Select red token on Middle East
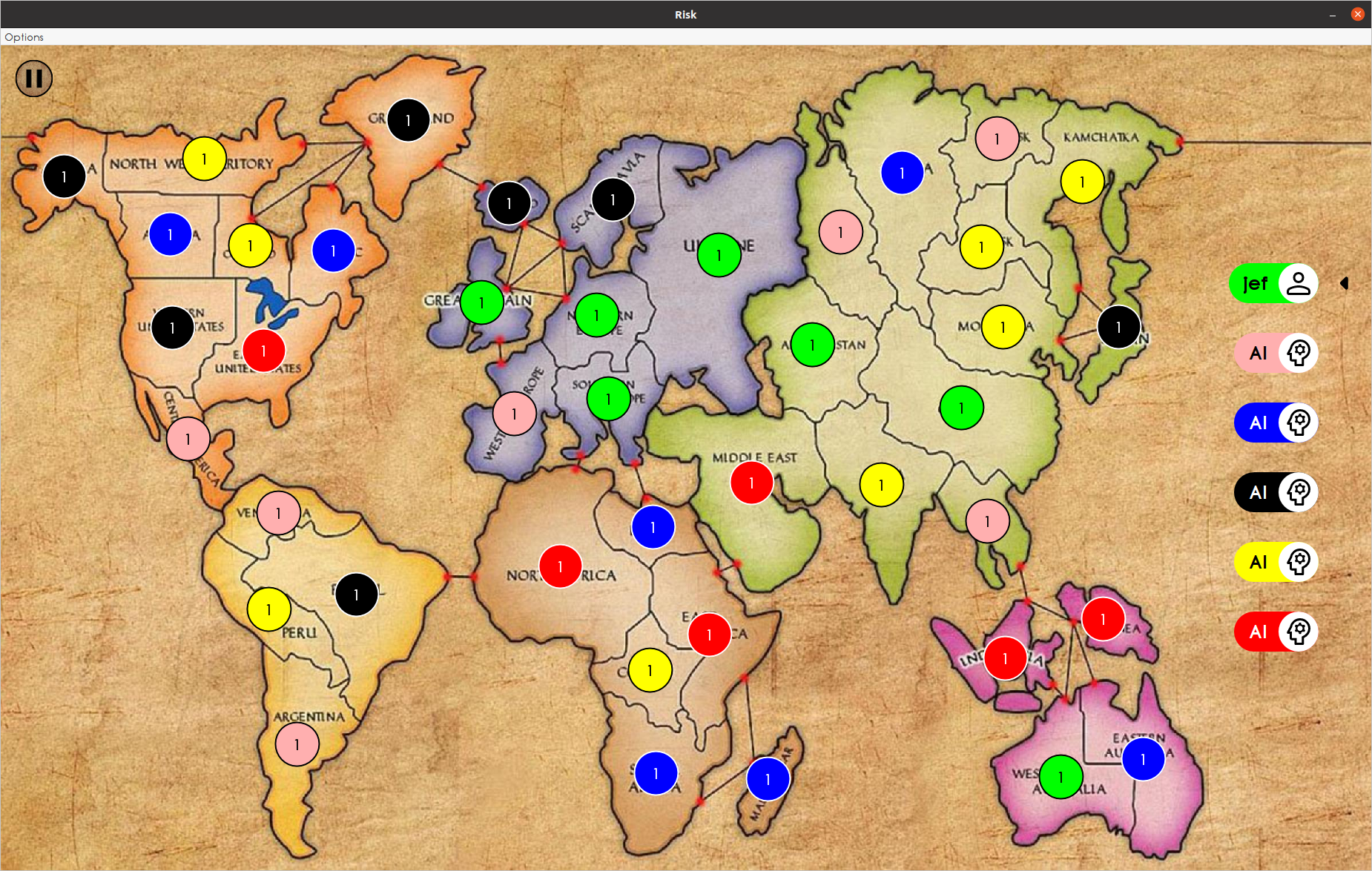Image resolution: width=1372 pixels, height=871 pixels. coord(751,483)
